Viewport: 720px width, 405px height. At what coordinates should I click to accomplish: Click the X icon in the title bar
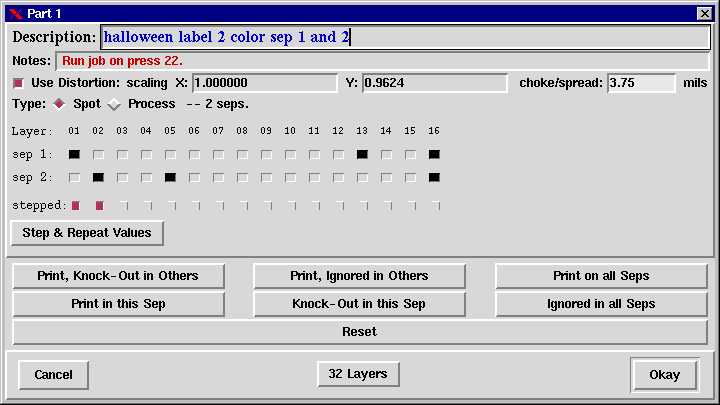click(15, 13)
